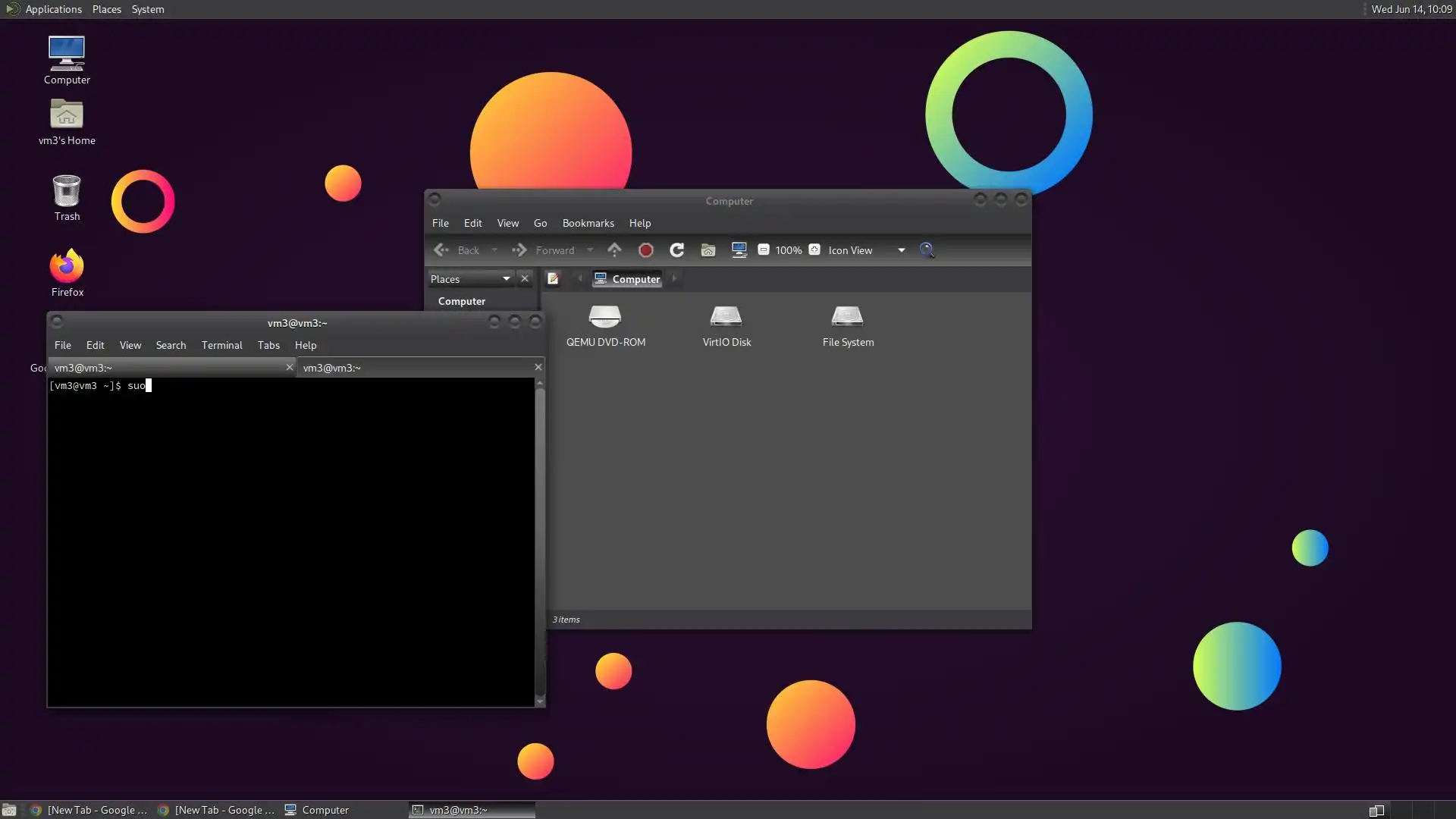Click the zoom out minus icon
This screenshot has width=1456, height=819.
click(764, 250)
